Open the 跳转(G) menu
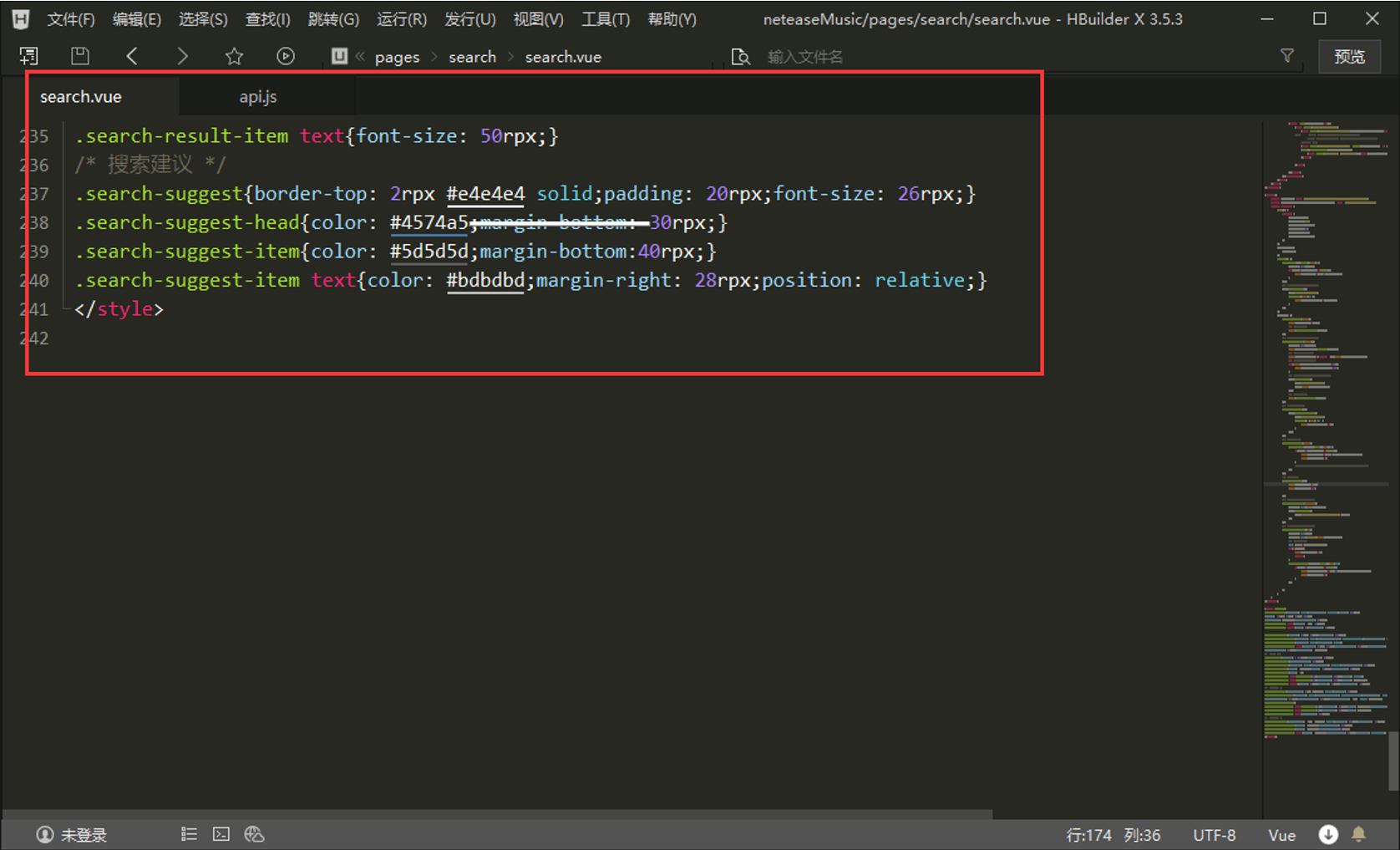1400x850 pixels. click(x=333, y=19)
